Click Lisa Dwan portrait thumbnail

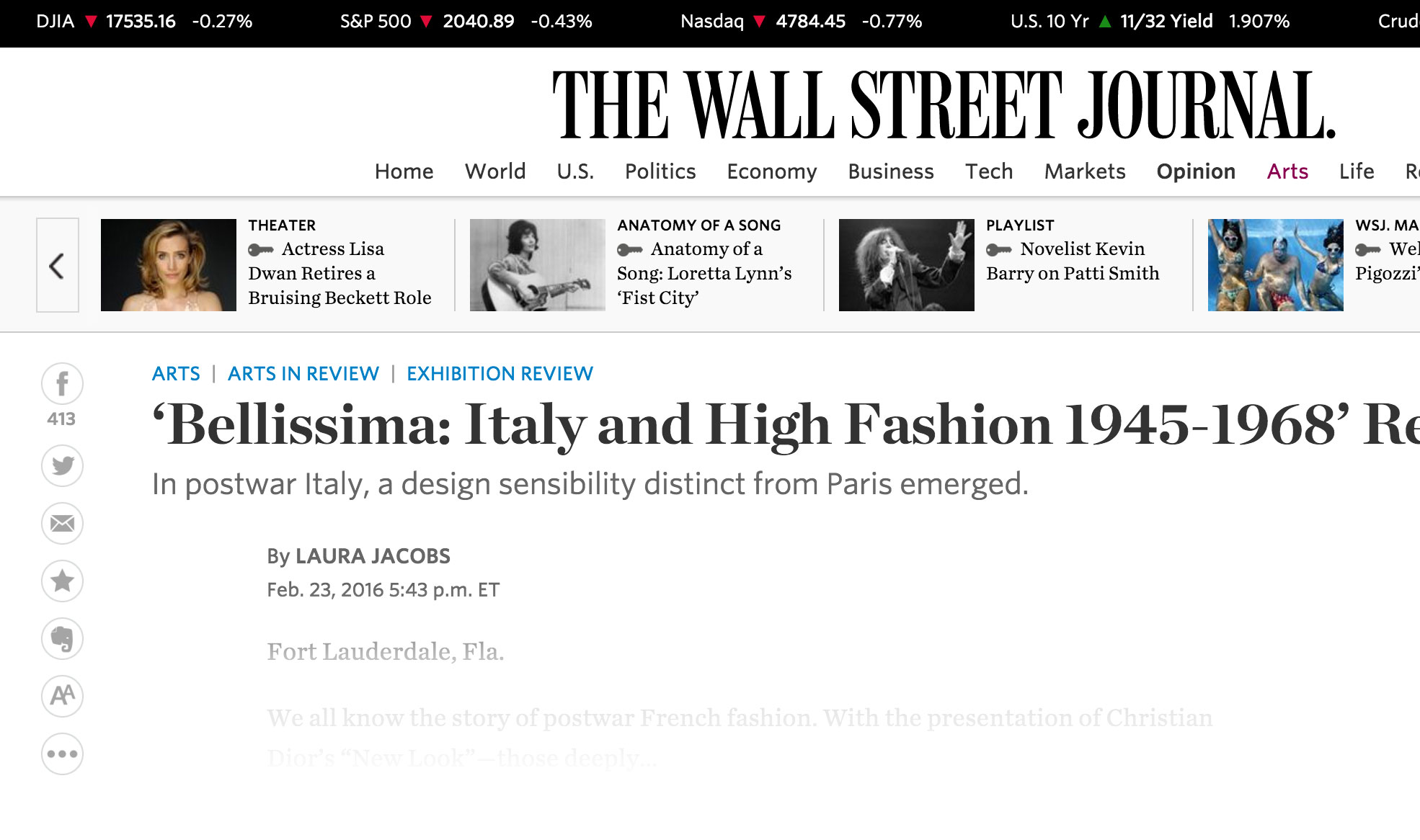(169, 265)
